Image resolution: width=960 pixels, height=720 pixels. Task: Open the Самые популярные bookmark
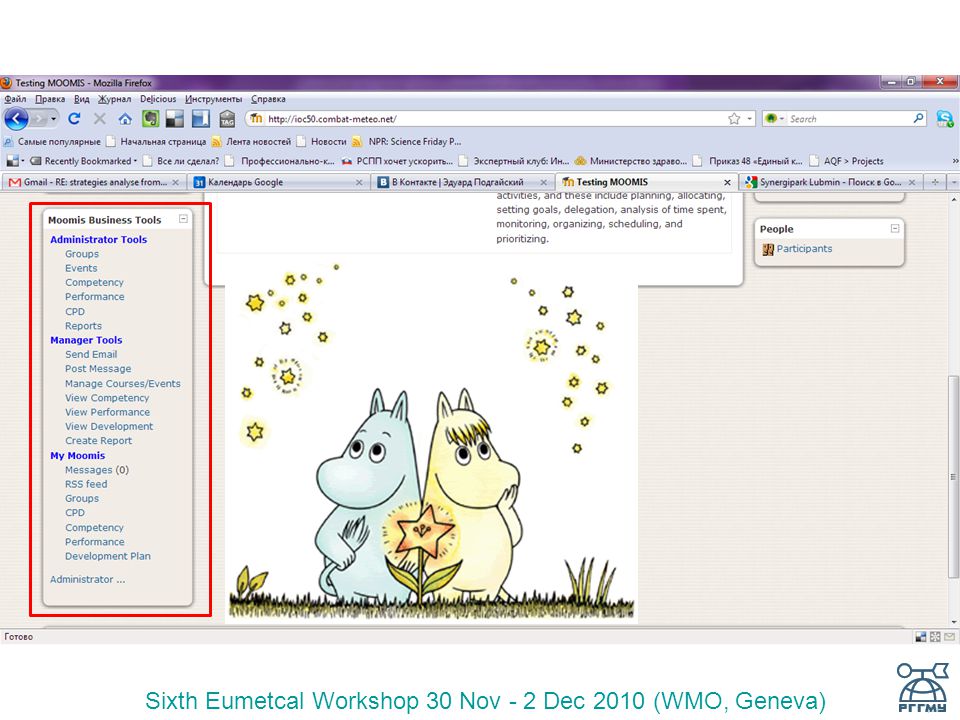tap(53, 141)
